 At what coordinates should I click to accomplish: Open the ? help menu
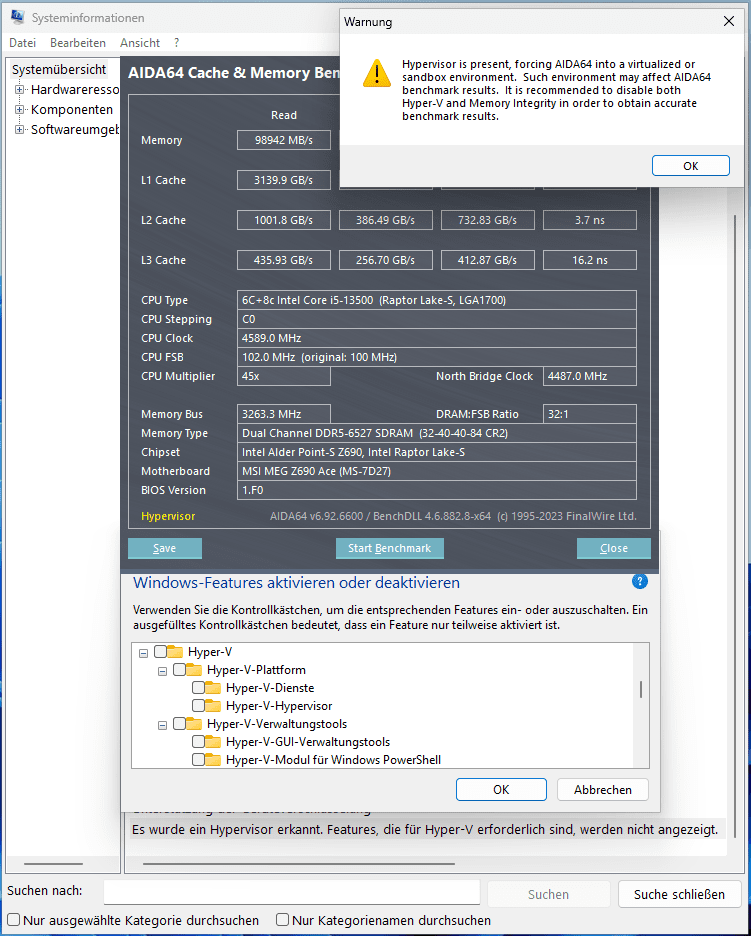tap(176, 43)
